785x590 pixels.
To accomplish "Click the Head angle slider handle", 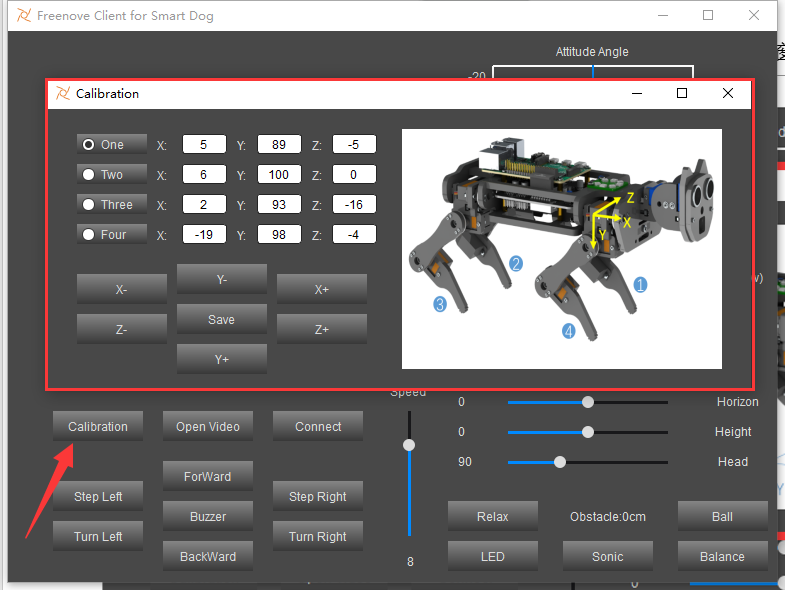I will tap(560, 462).
